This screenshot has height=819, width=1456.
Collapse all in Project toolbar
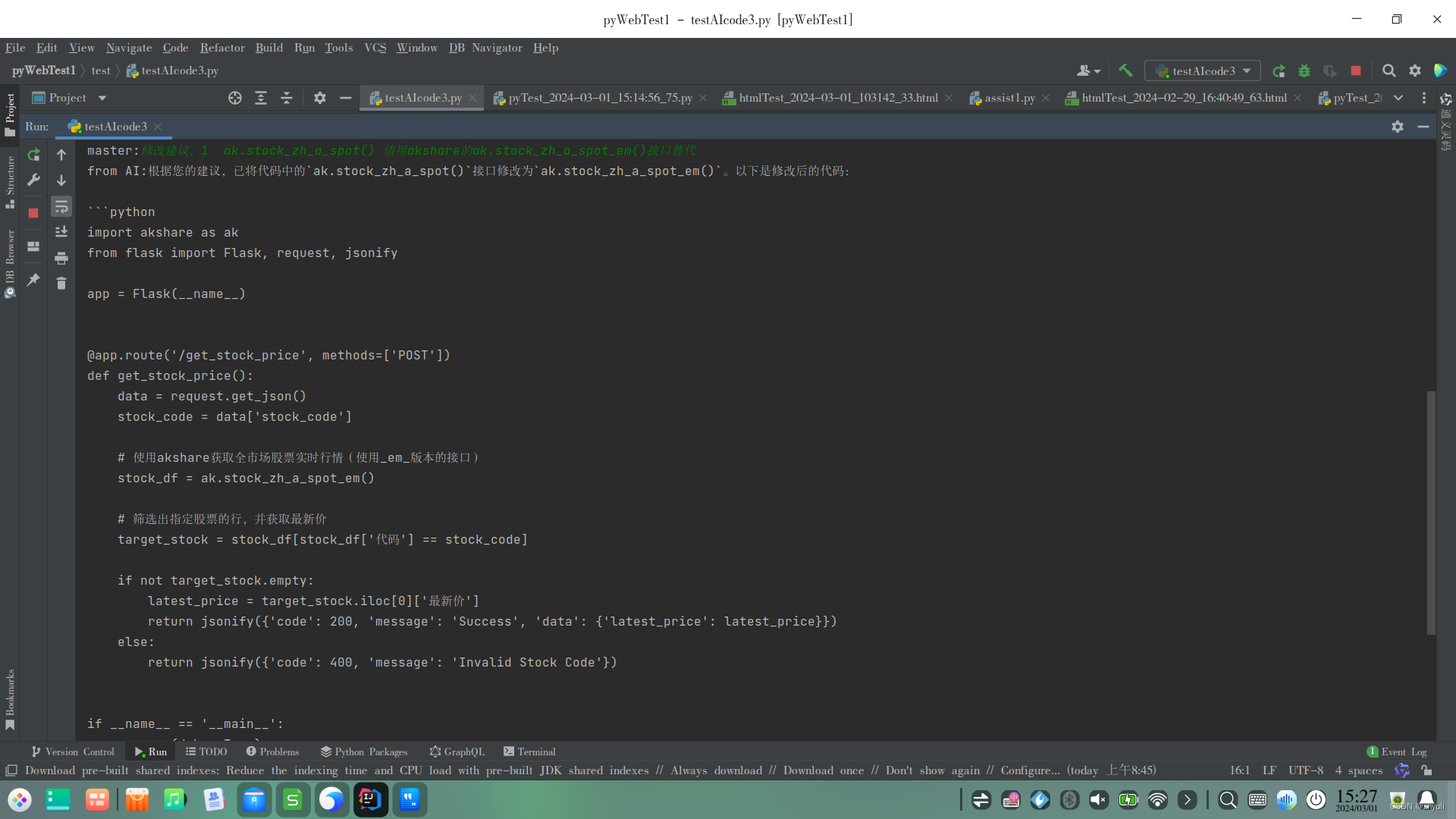click(287, 98)
